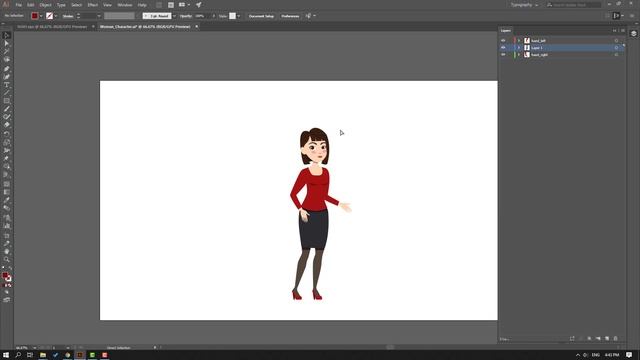Click target circle of Layer 1
640x360 pixels.
(616, 48)
